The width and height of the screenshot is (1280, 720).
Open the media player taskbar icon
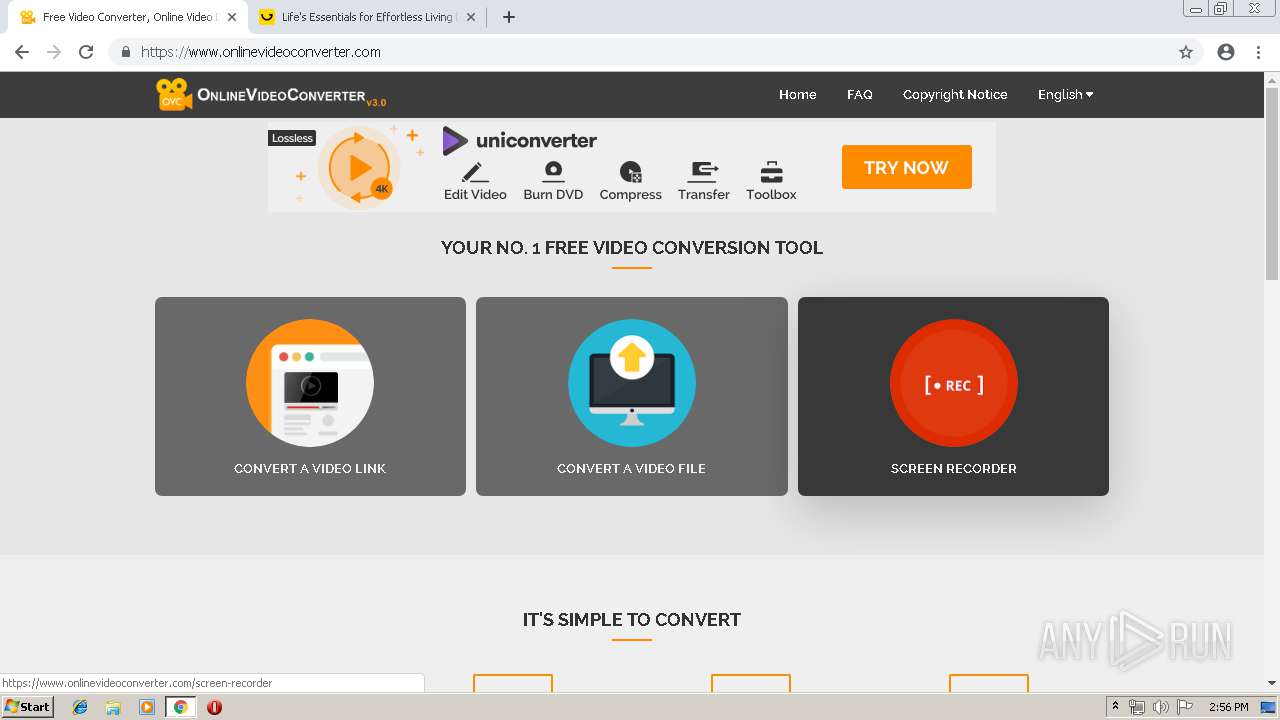click(147, 707)
